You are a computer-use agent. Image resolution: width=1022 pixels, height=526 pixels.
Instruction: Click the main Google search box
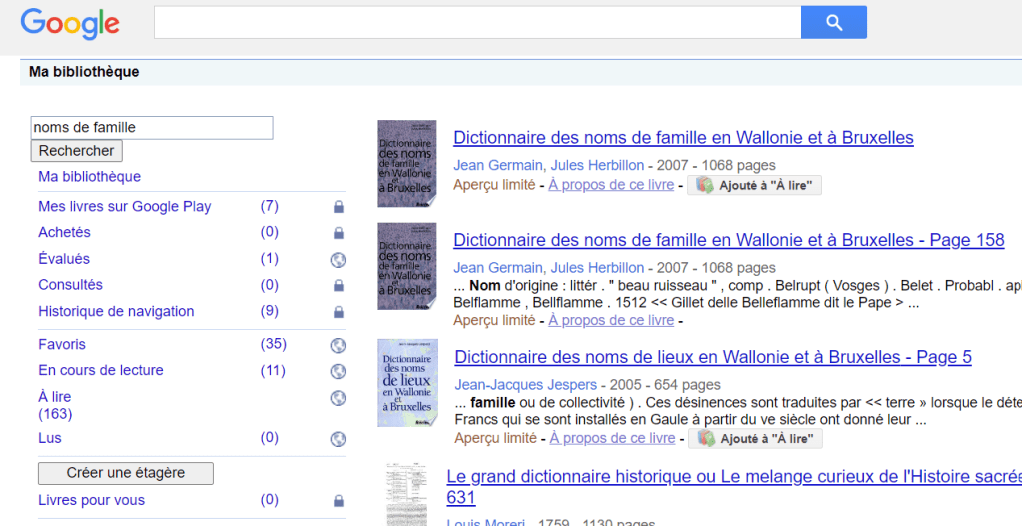coord(477,22)
